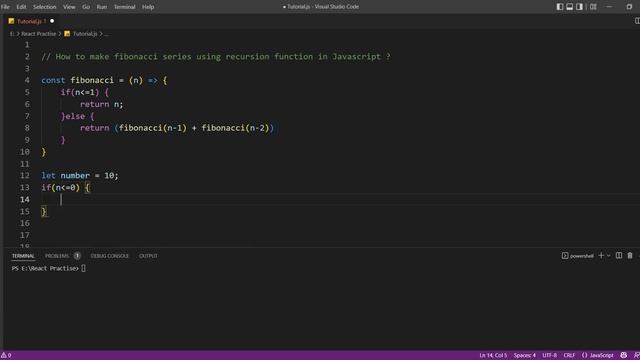640x360 pixels.
Task: Click the CRLF end-of-line status
Action: click(x=569, y=356)
